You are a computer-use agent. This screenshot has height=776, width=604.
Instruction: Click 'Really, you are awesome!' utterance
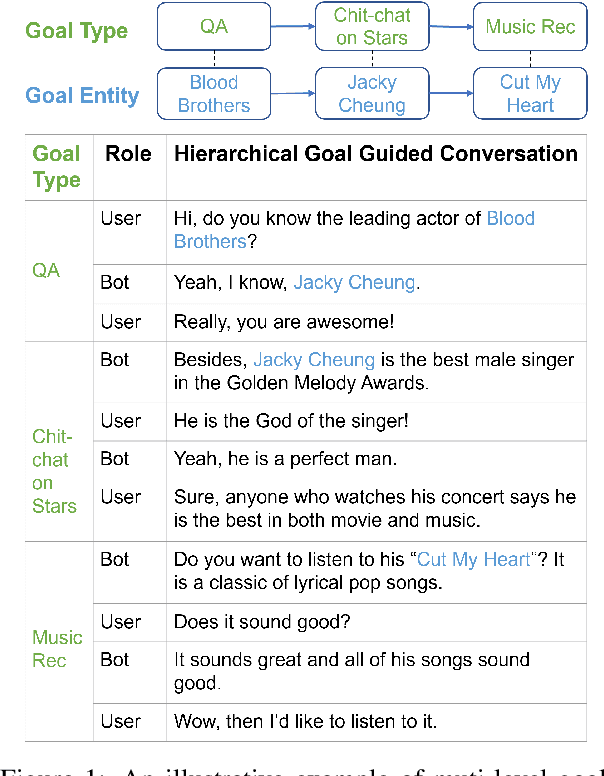point(284,322)
